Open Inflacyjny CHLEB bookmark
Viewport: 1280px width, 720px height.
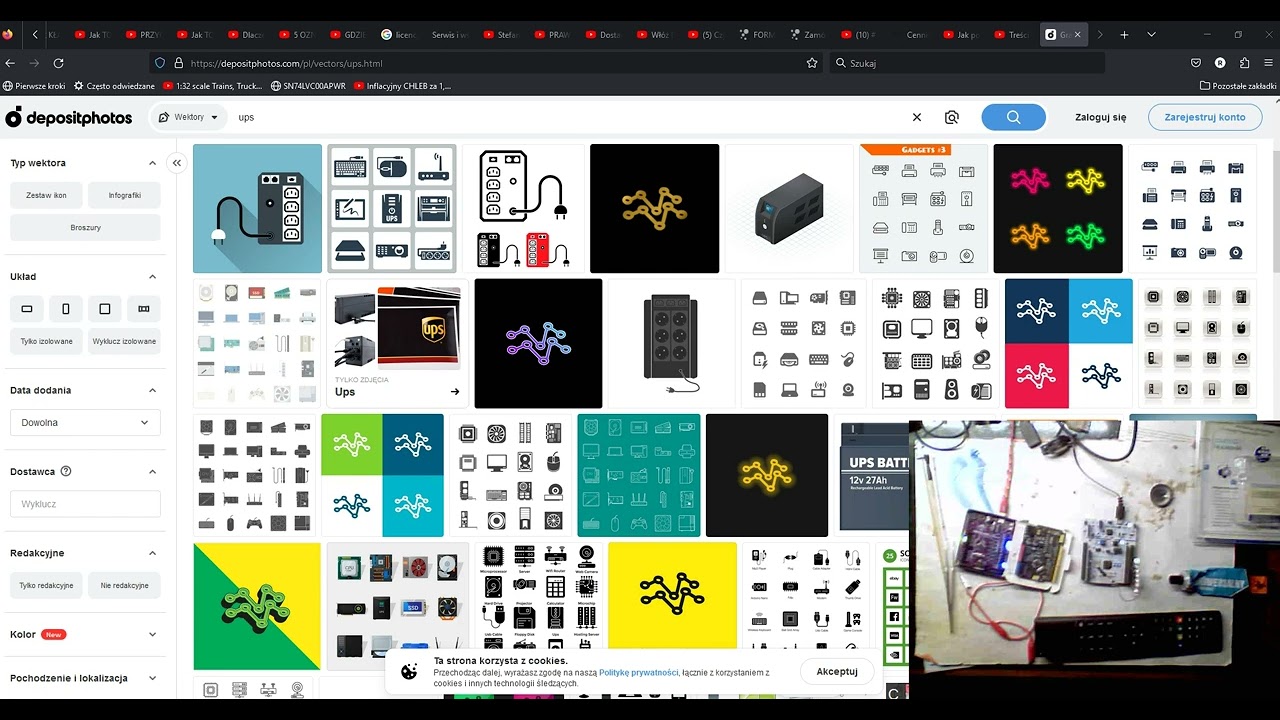pos(402,86)
